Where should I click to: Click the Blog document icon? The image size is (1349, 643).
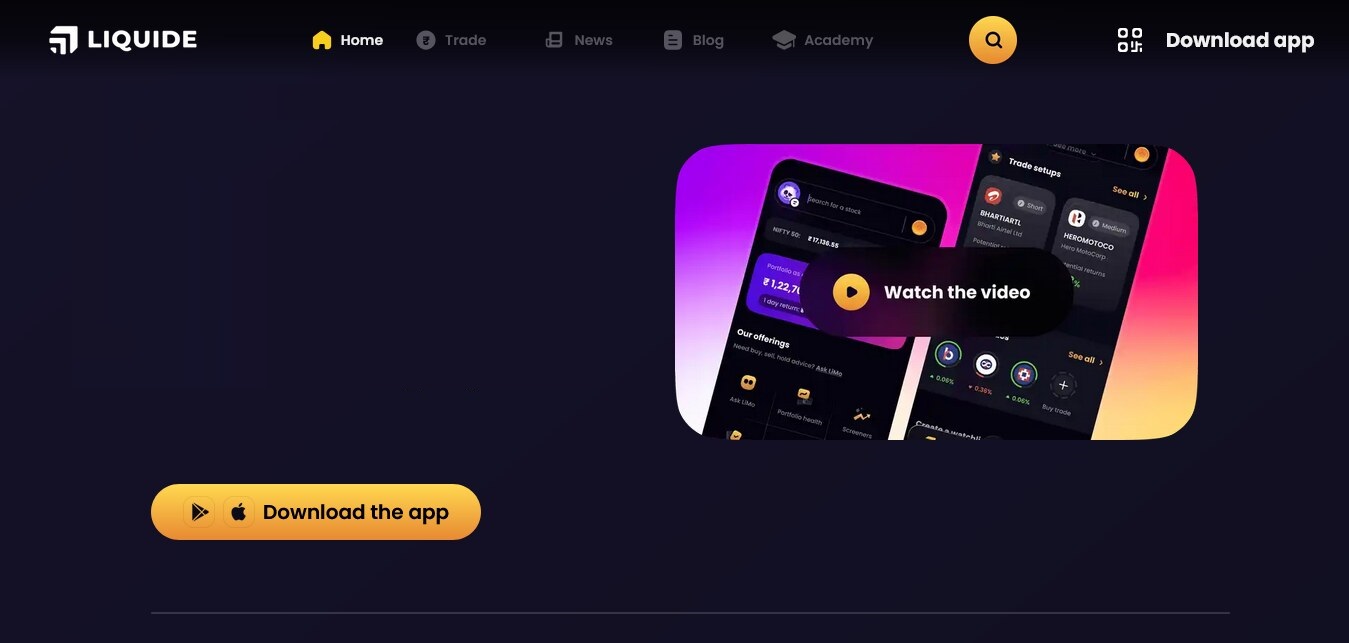tap(673, 40)
